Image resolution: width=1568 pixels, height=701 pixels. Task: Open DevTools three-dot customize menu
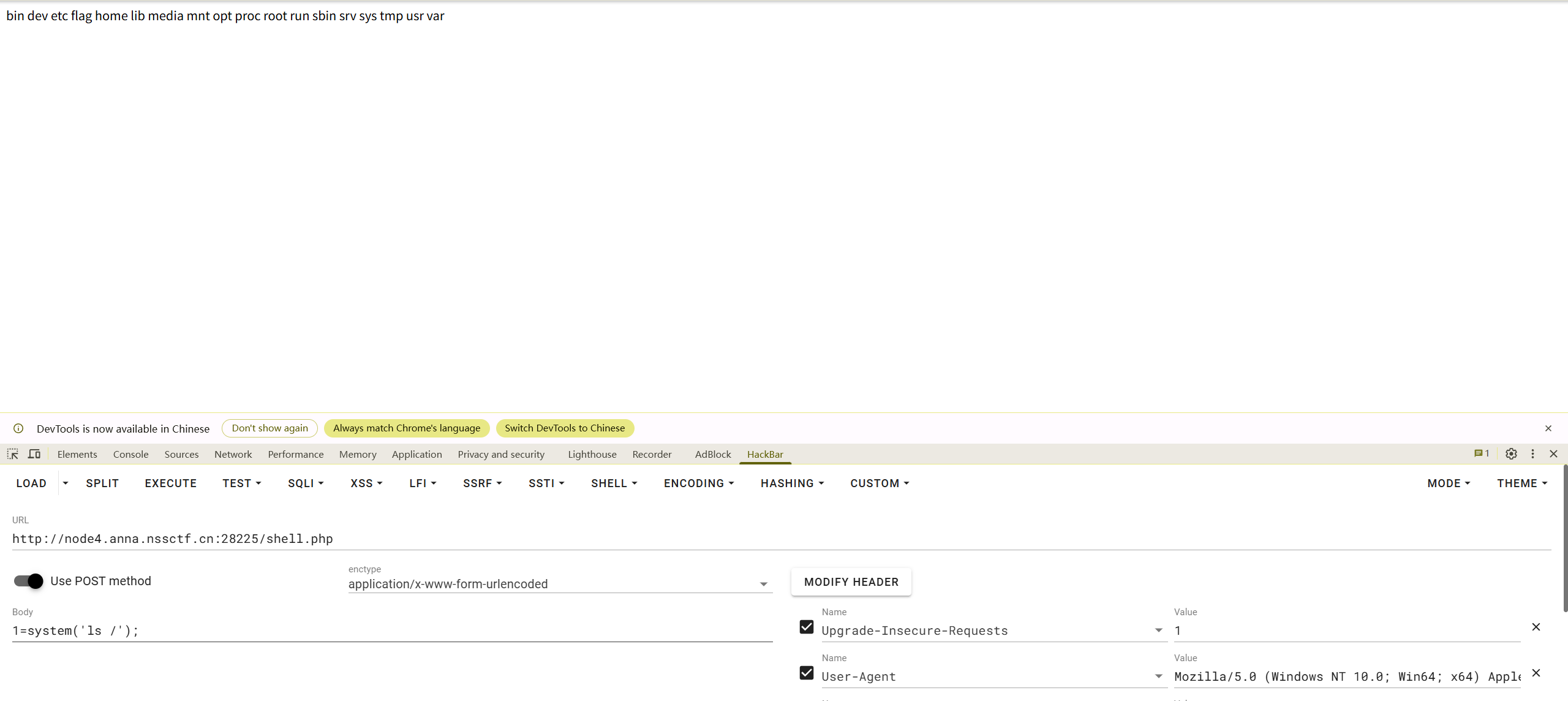point(1532,454)
